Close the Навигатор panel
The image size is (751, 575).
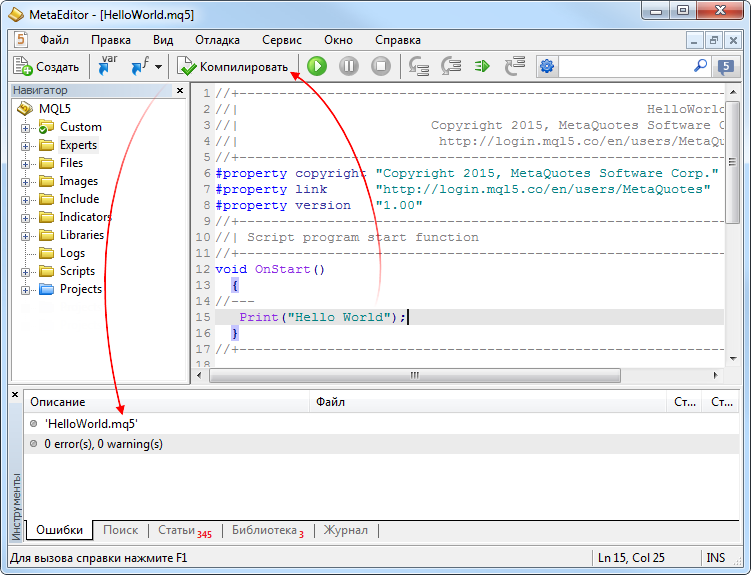point(180,90)
